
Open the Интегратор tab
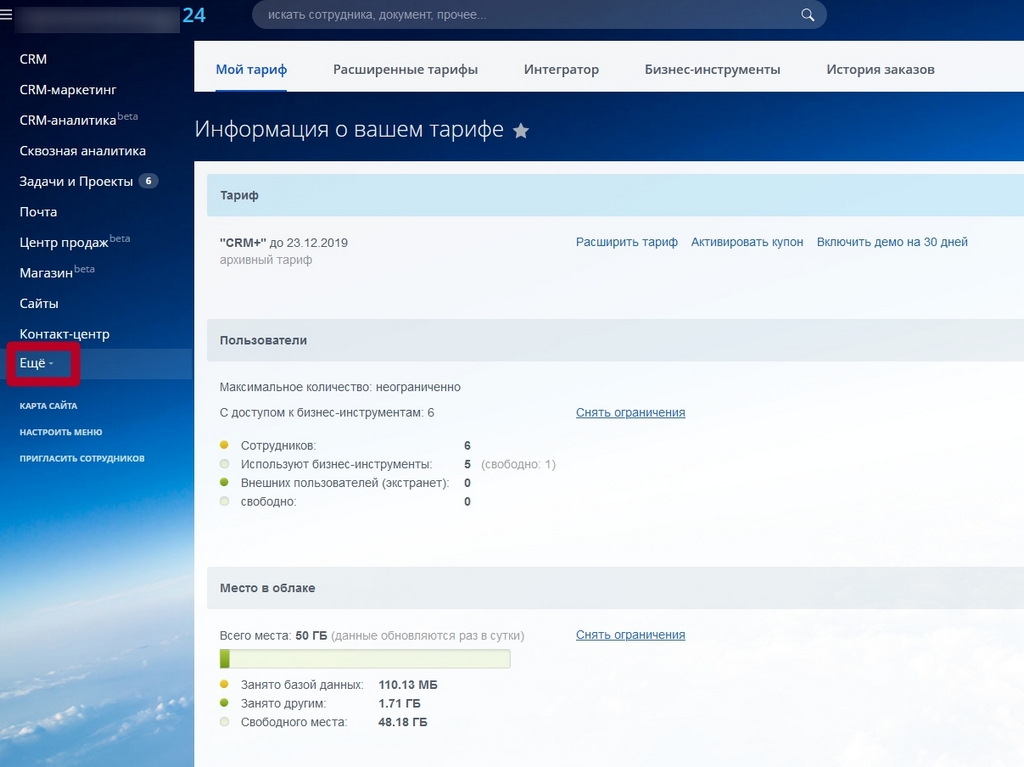tap(561, 69)
